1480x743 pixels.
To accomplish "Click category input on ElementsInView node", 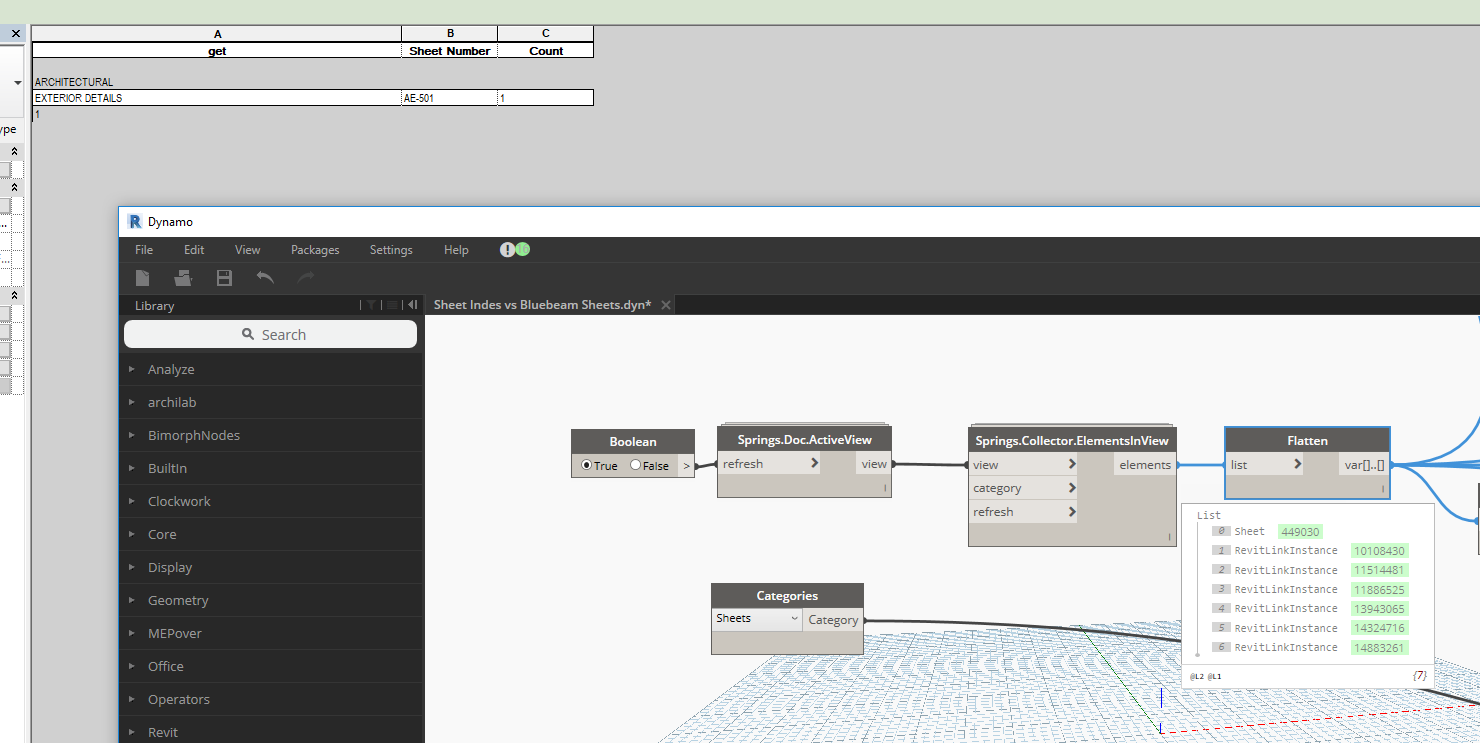I will tap(1023, 488).
